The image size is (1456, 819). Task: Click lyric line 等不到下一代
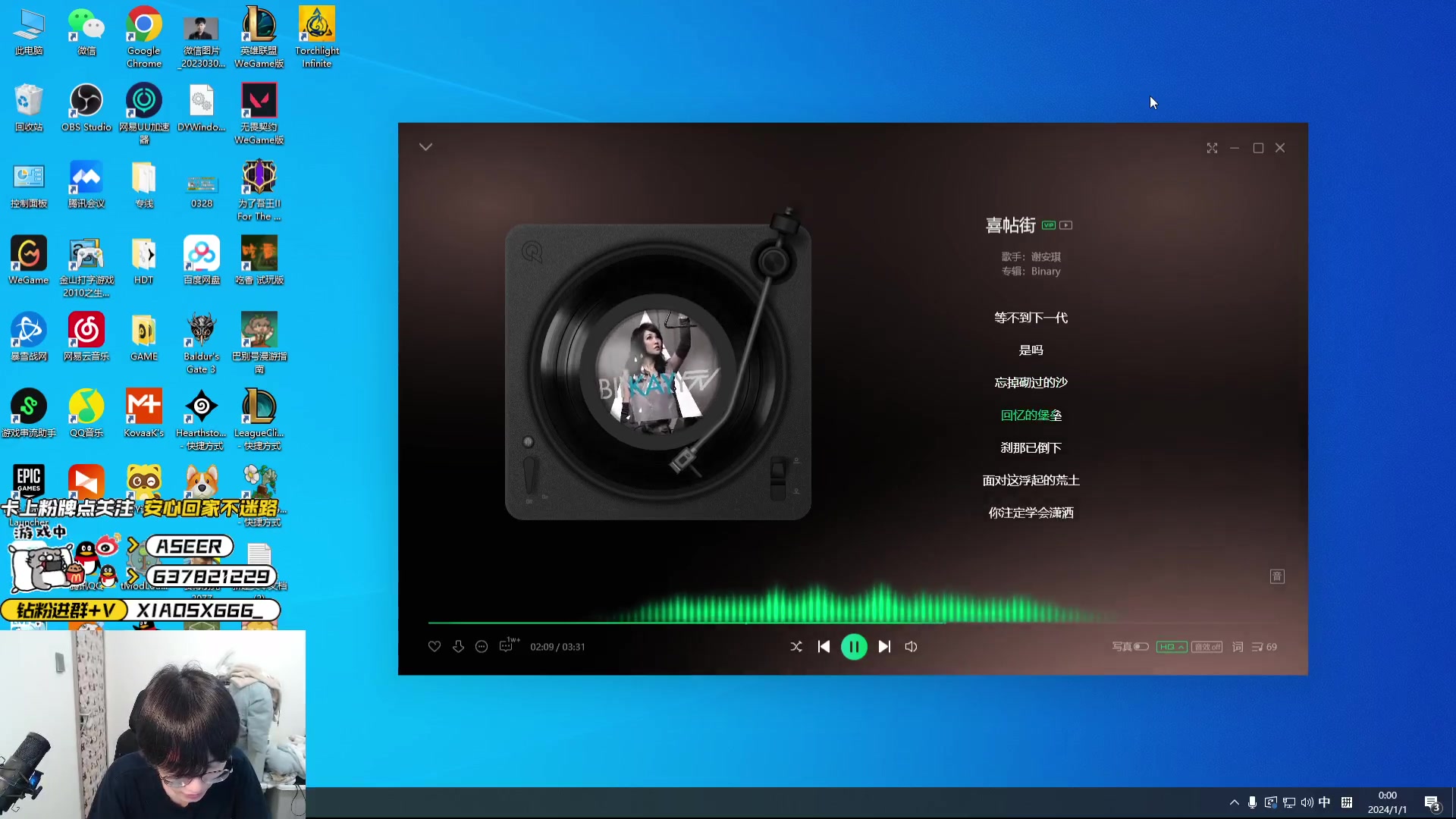coord(1031,318)
